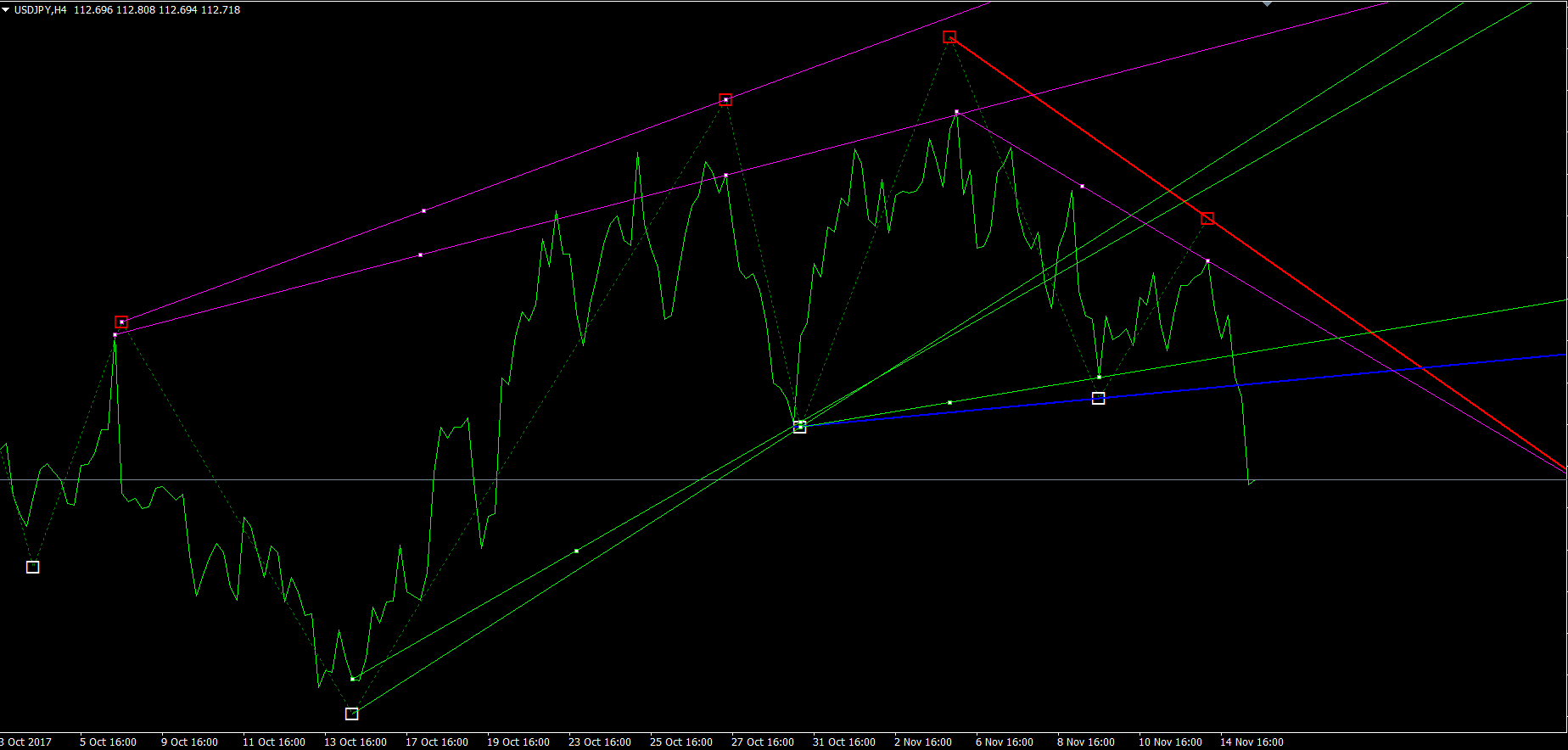The height and width of the screenshot is (750, 1568).
Task: Click the '25 Oct 16:00' time label
Action: point(681,742)
